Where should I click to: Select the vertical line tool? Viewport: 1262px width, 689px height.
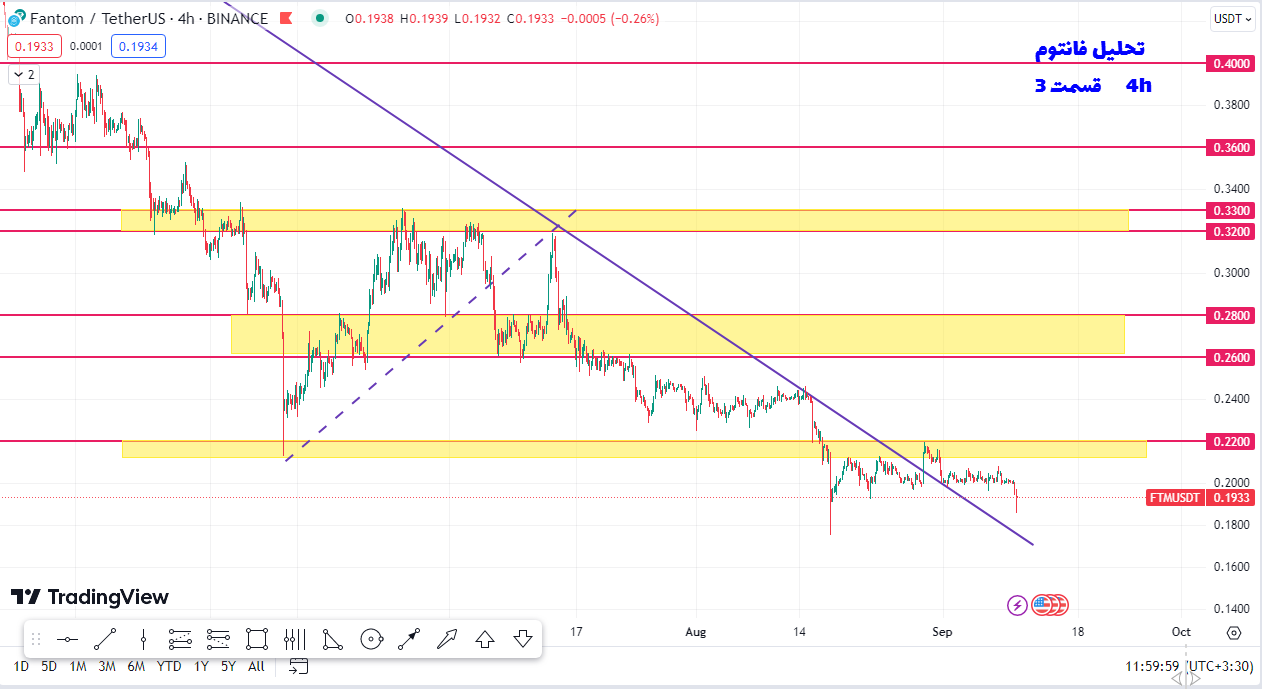click(x=143, y=639)
